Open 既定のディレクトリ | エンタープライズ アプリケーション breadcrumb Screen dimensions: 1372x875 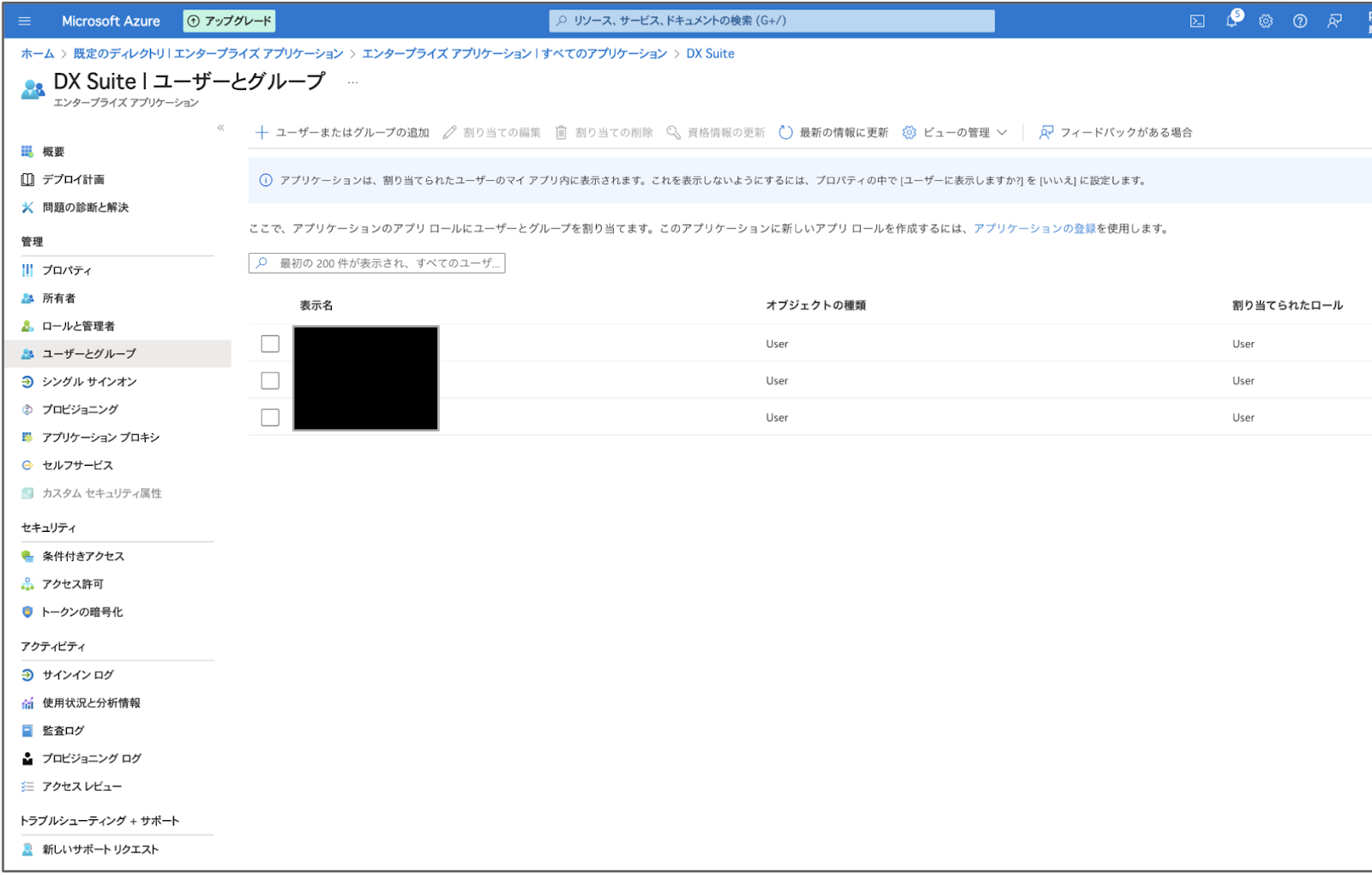tap(208, 53)
